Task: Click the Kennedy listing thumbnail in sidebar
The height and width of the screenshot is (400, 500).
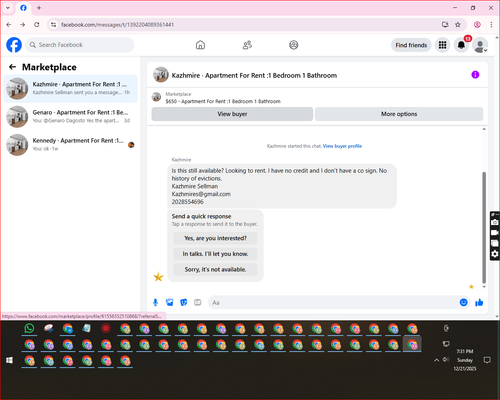Action: pyautogui.click(x=17, y=145)
